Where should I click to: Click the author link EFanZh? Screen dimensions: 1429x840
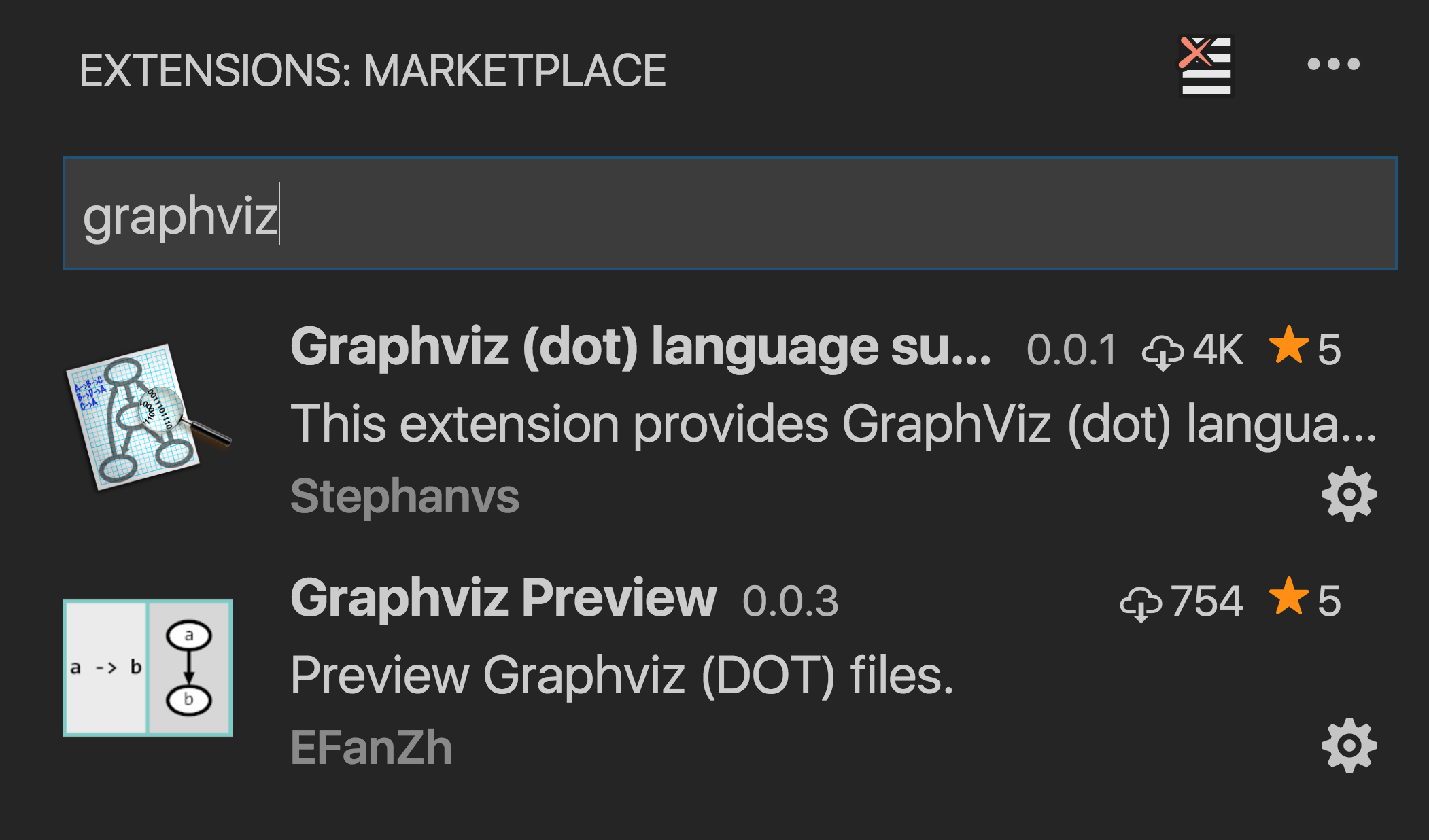pos(373,748)
